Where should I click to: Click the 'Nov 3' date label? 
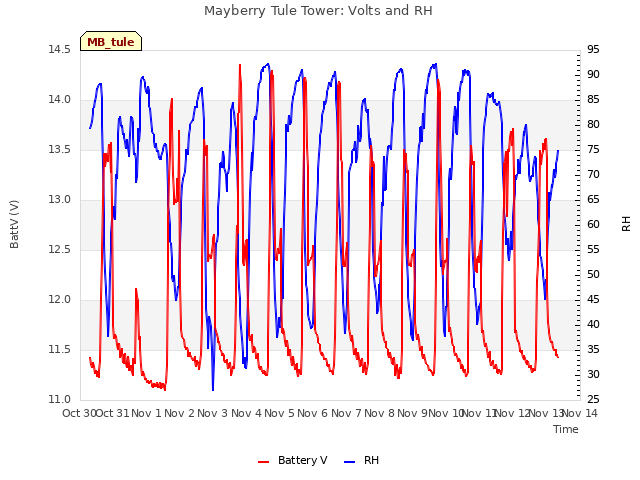(213, 413)
